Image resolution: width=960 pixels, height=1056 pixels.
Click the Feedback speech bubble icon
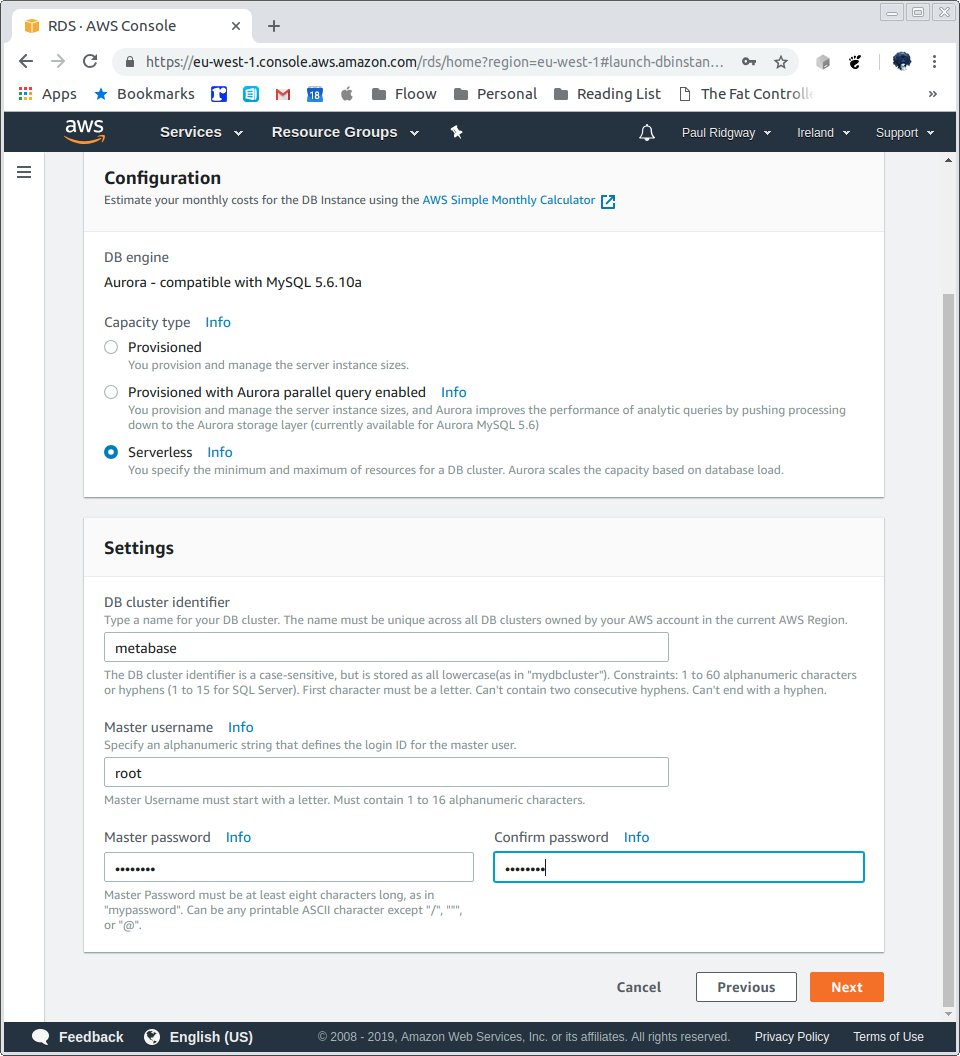pyautogui.click(x=40, y=1037)
